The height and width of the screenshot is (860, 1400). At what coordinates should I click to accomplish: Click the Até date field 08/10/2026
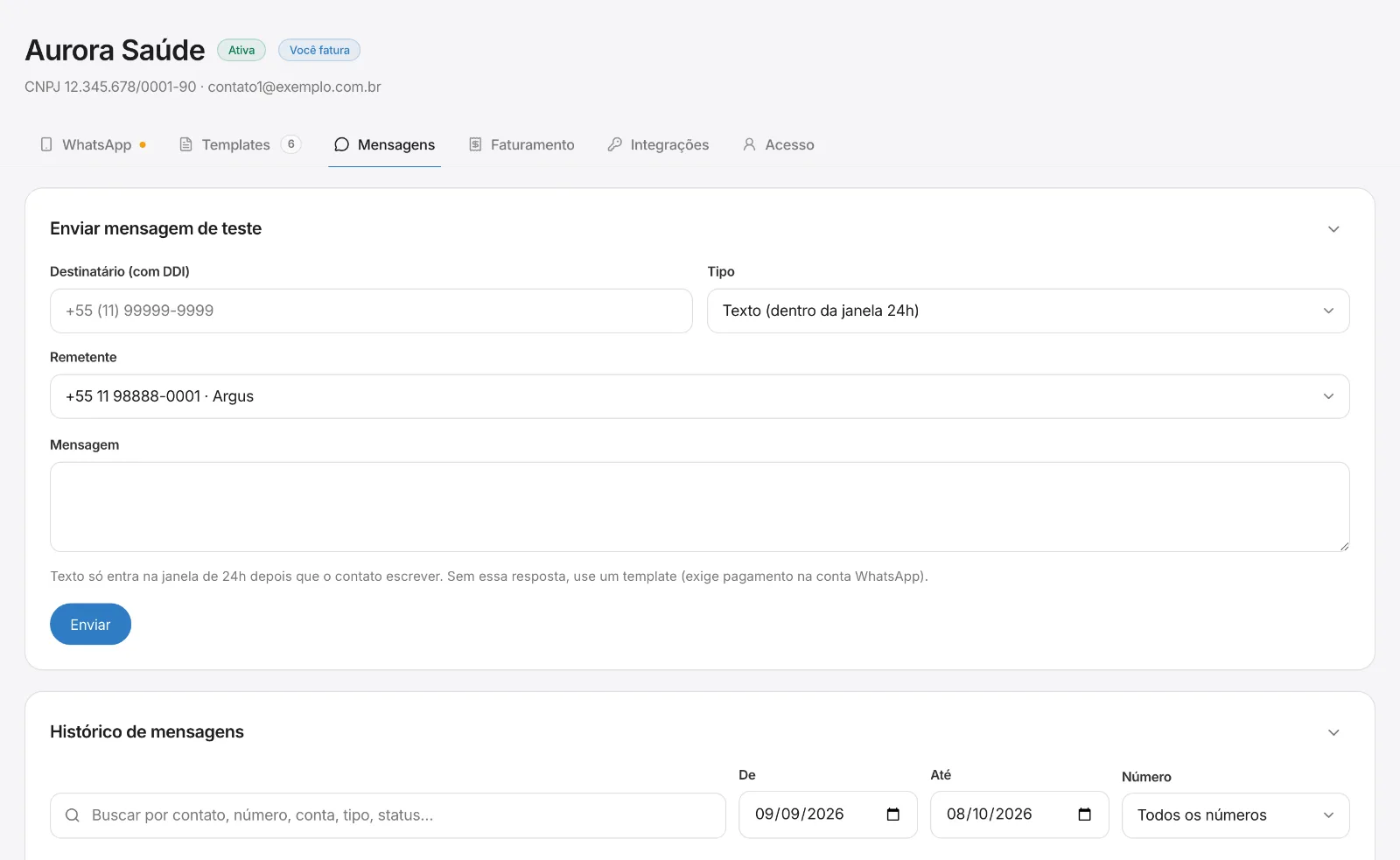tap(1019, 815)
